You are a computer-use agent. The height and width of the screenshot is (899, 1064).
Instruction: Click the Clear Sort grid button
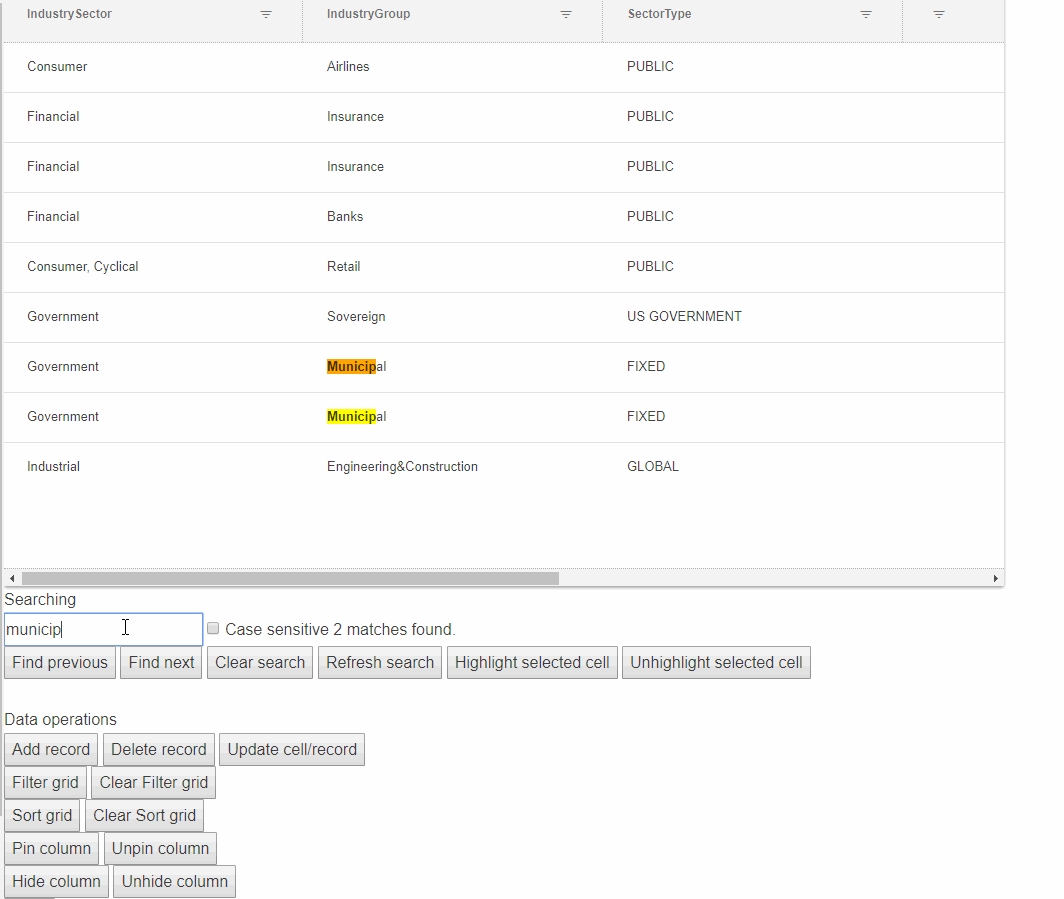pos(145,815)
